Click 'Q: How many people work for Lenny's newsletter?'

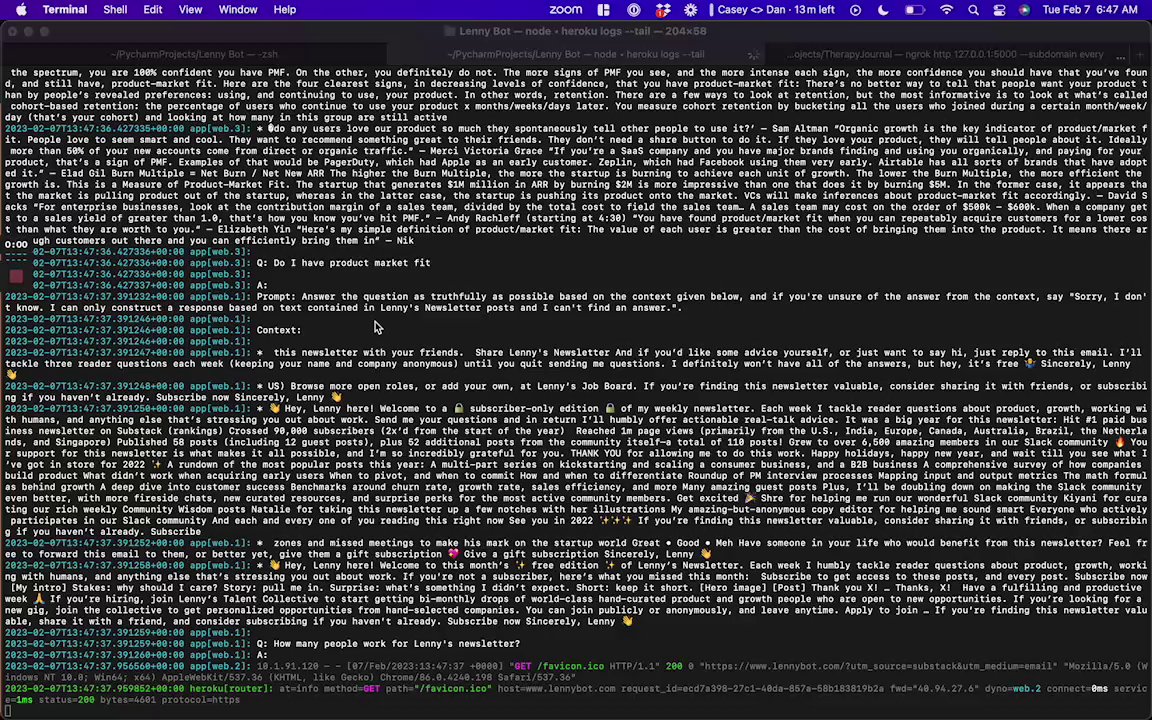[388, 644]
